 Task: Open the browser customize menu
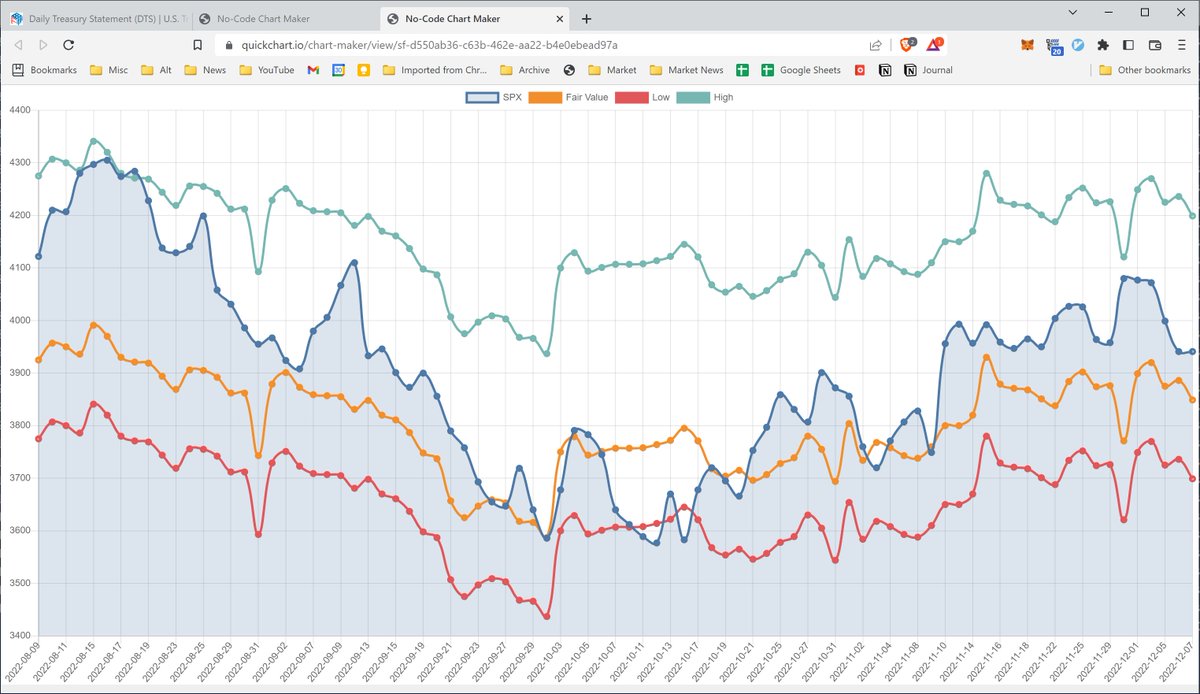[1184, 44]
